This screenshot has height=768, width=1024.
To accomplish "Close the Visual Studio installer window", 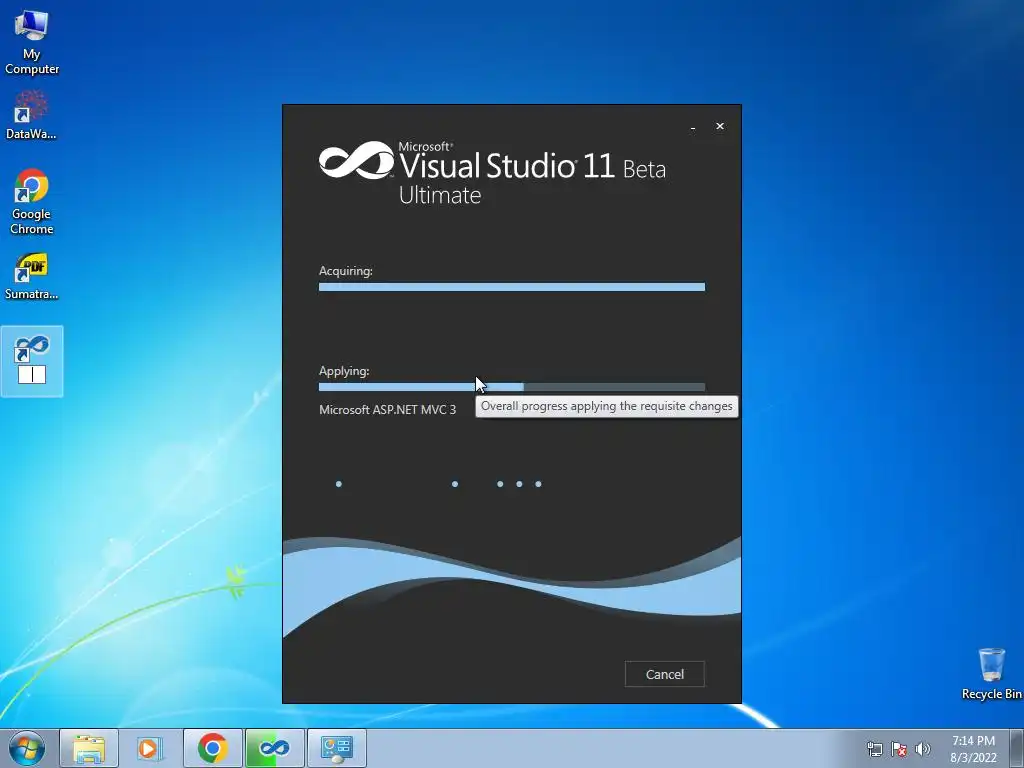I will 720,126.
